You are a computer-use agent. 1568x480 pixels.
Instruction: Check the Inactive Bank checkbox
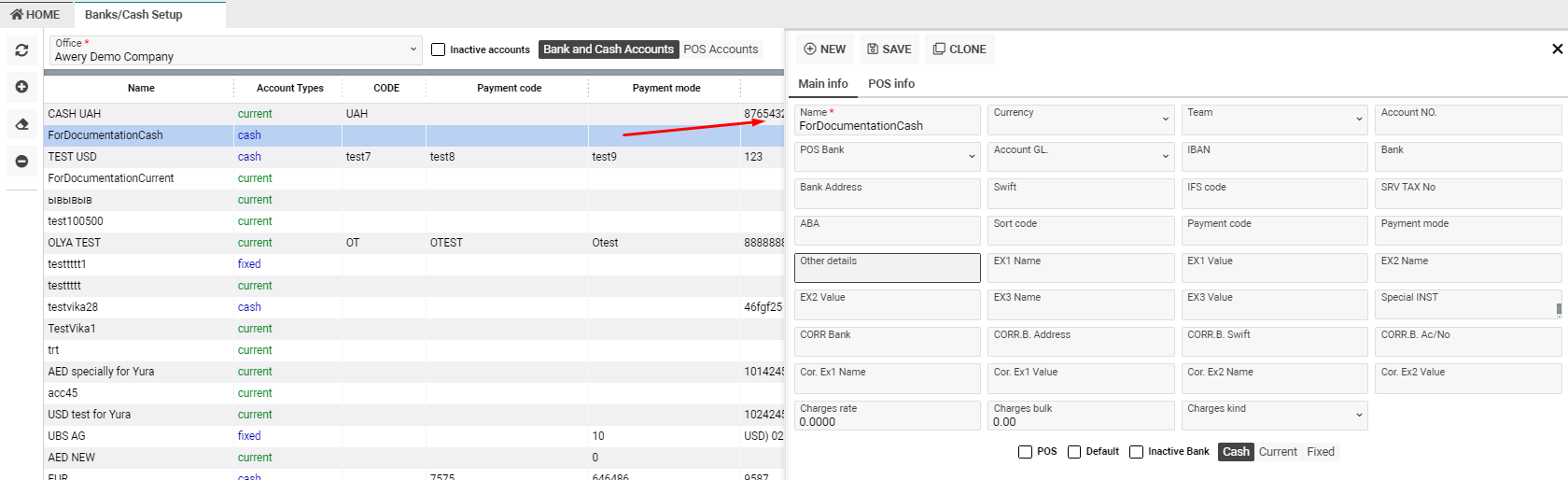coord(1136,452)
